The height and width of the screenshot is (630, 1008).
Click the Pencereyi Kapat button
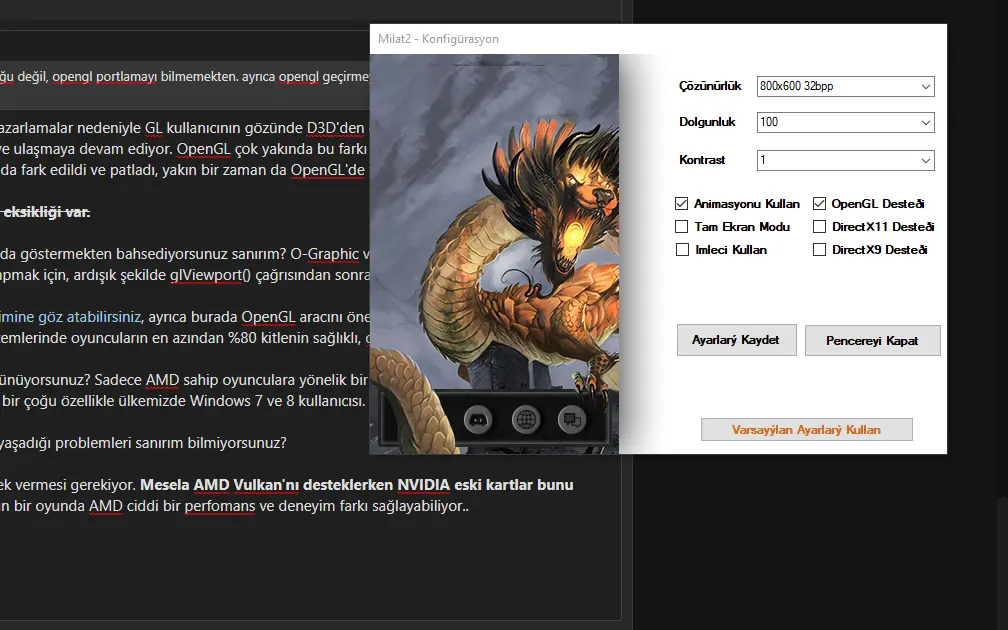click(x=873, y=340)
